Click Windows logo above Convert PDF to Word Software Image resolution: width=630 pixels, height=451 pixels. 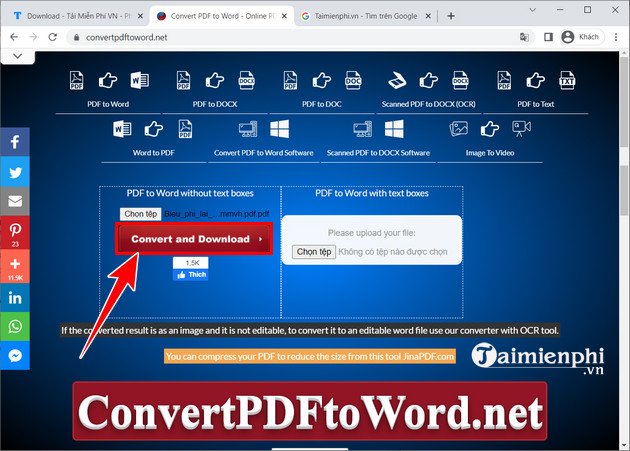[x=280, y=129]
